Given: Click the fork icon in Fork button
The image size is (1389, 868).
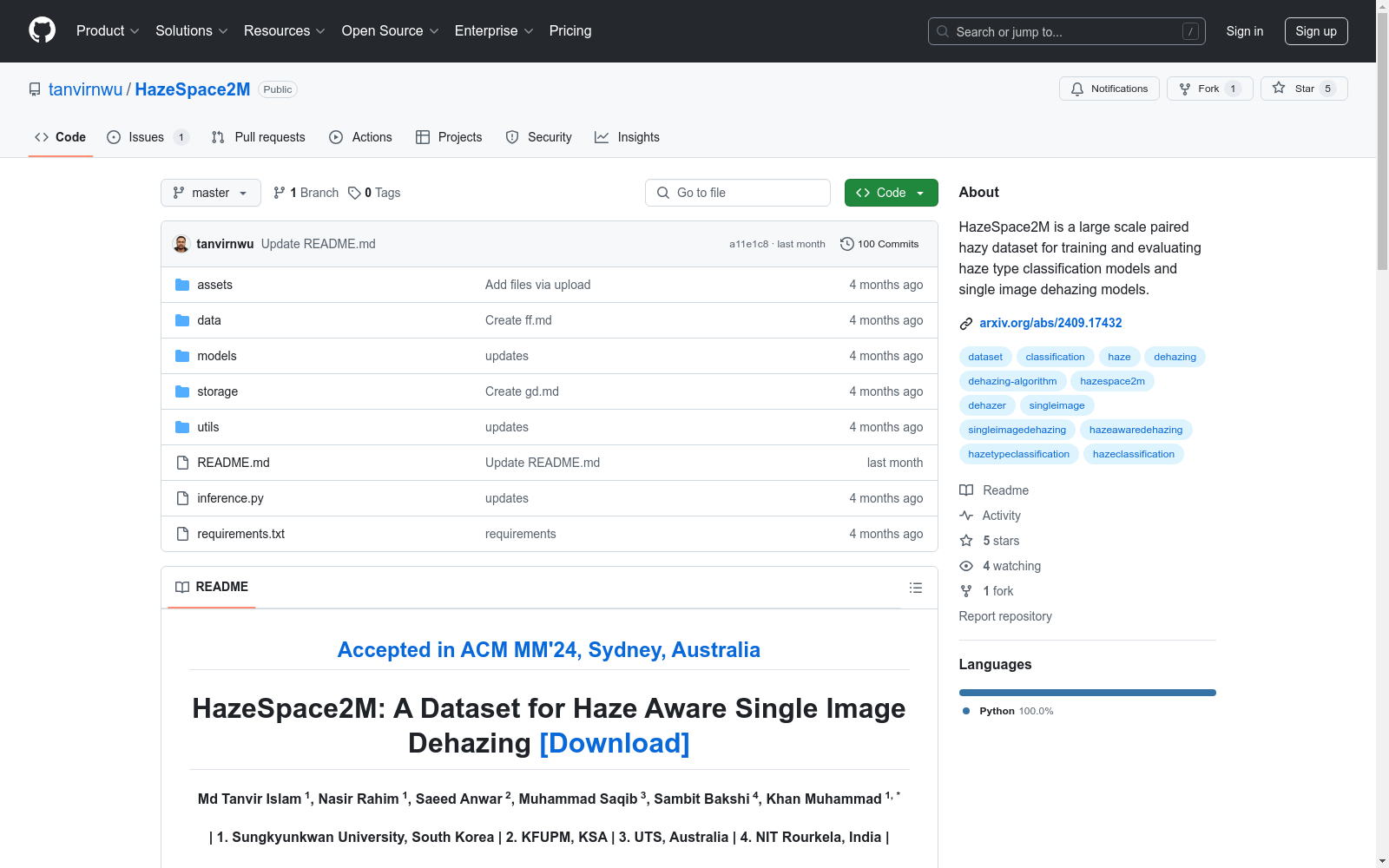Looking at the screenshot, I should coord(1185,89).
